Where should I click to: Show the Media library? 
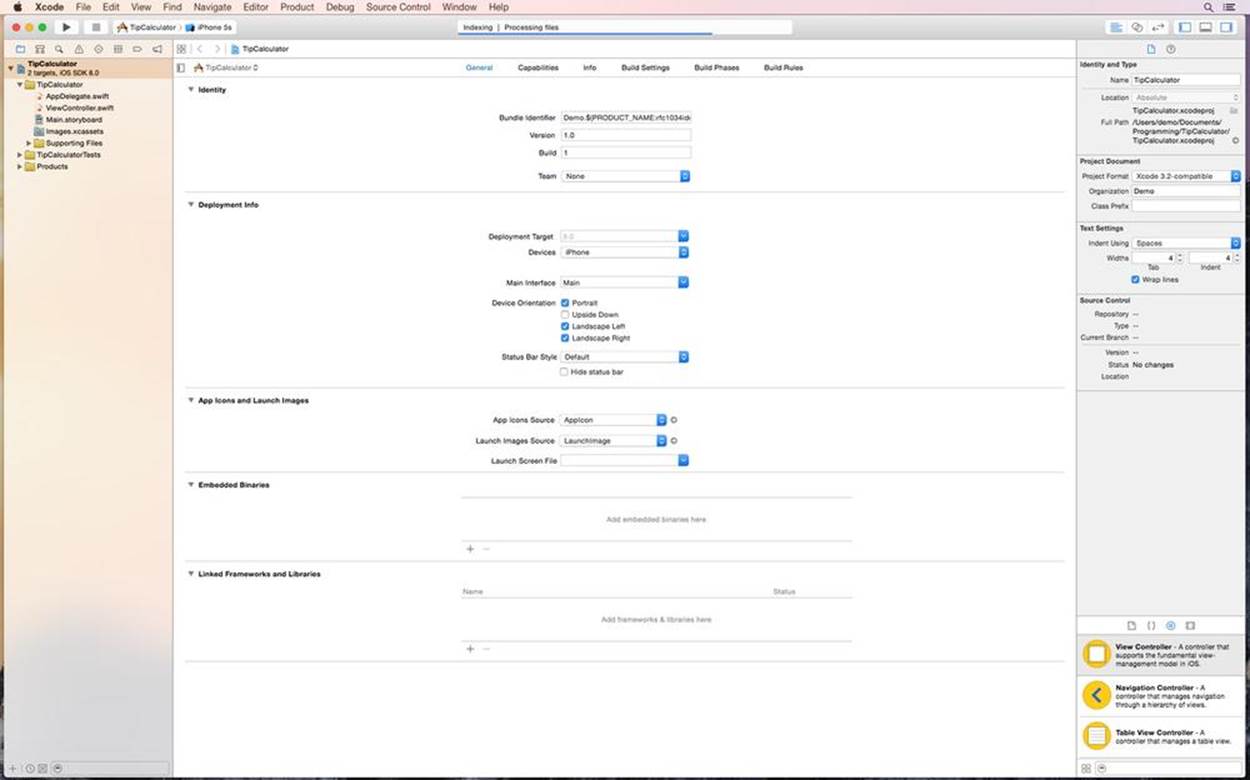pyautogui.click(x=1190, y=625)
